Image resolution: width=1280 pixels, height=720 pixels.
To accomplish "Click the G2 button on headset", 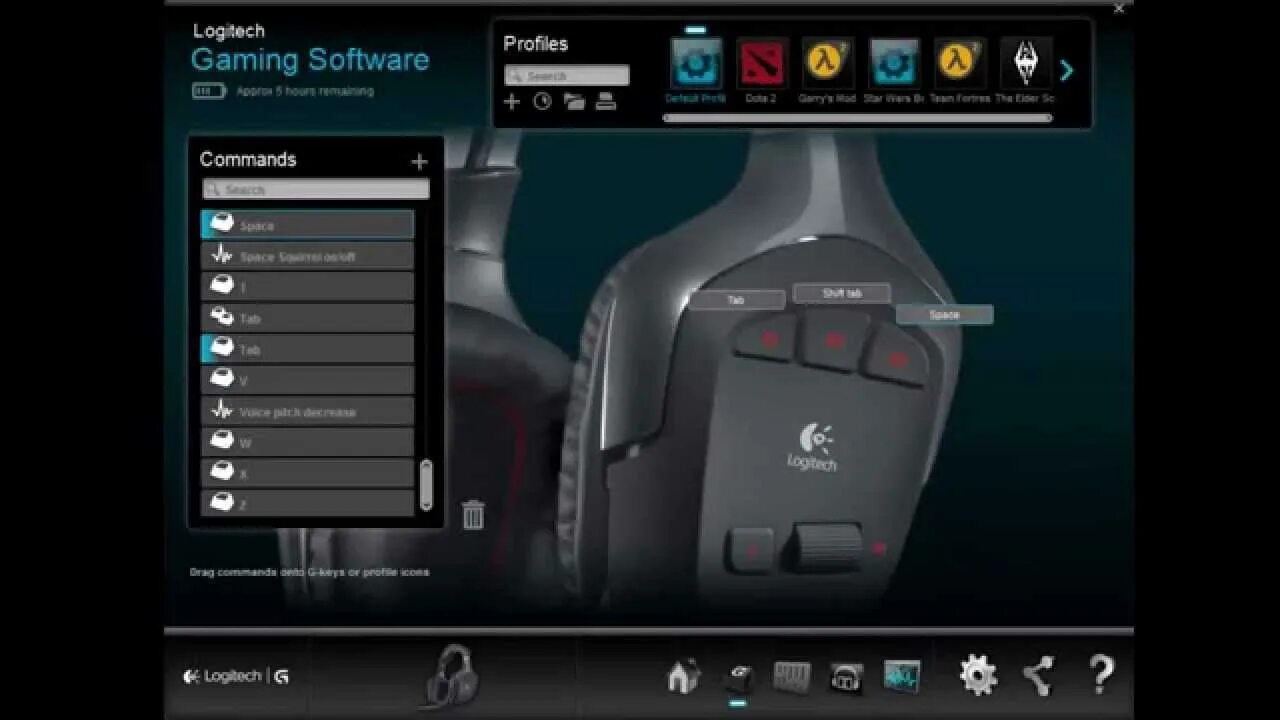I will pyautogui.click(x=832, y=340).
